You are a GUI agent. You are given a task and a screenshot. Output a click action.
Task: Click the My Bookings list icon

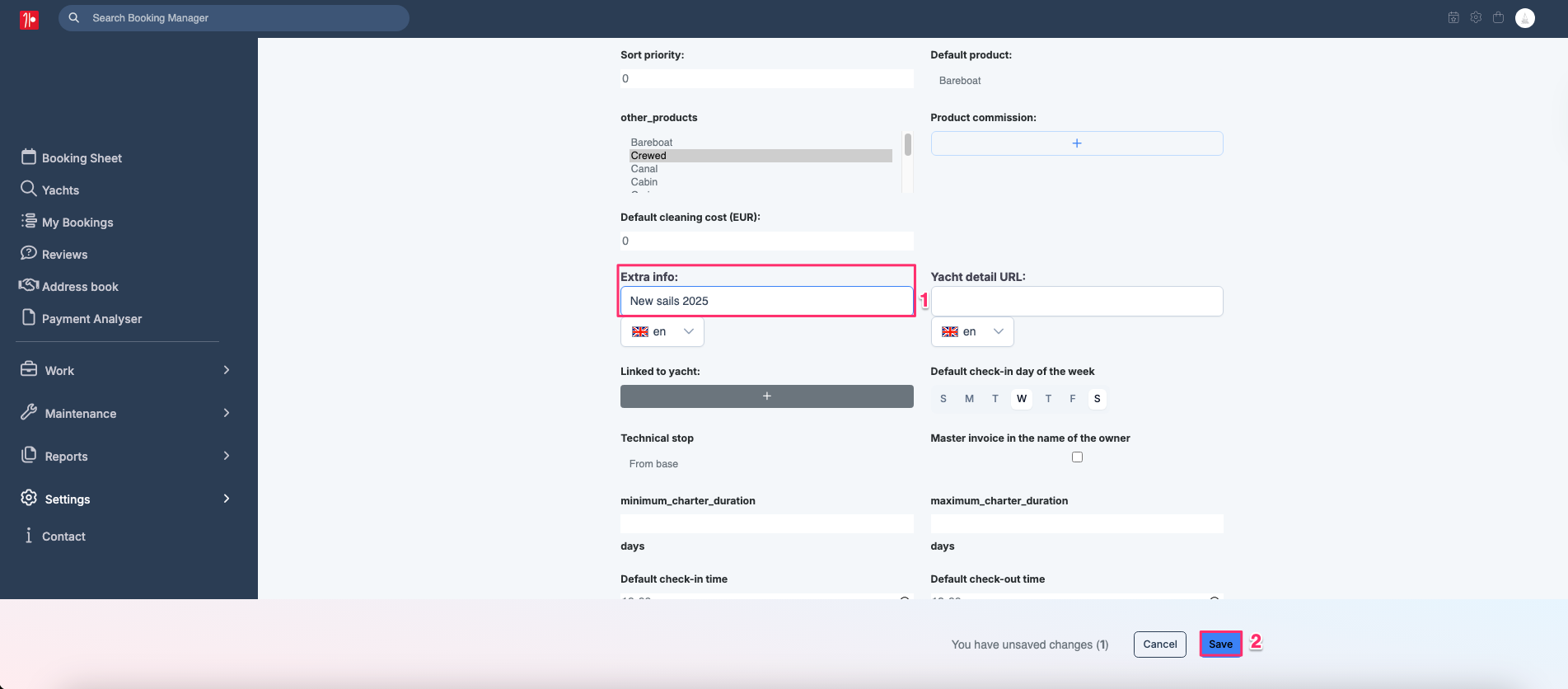[29, 221]
